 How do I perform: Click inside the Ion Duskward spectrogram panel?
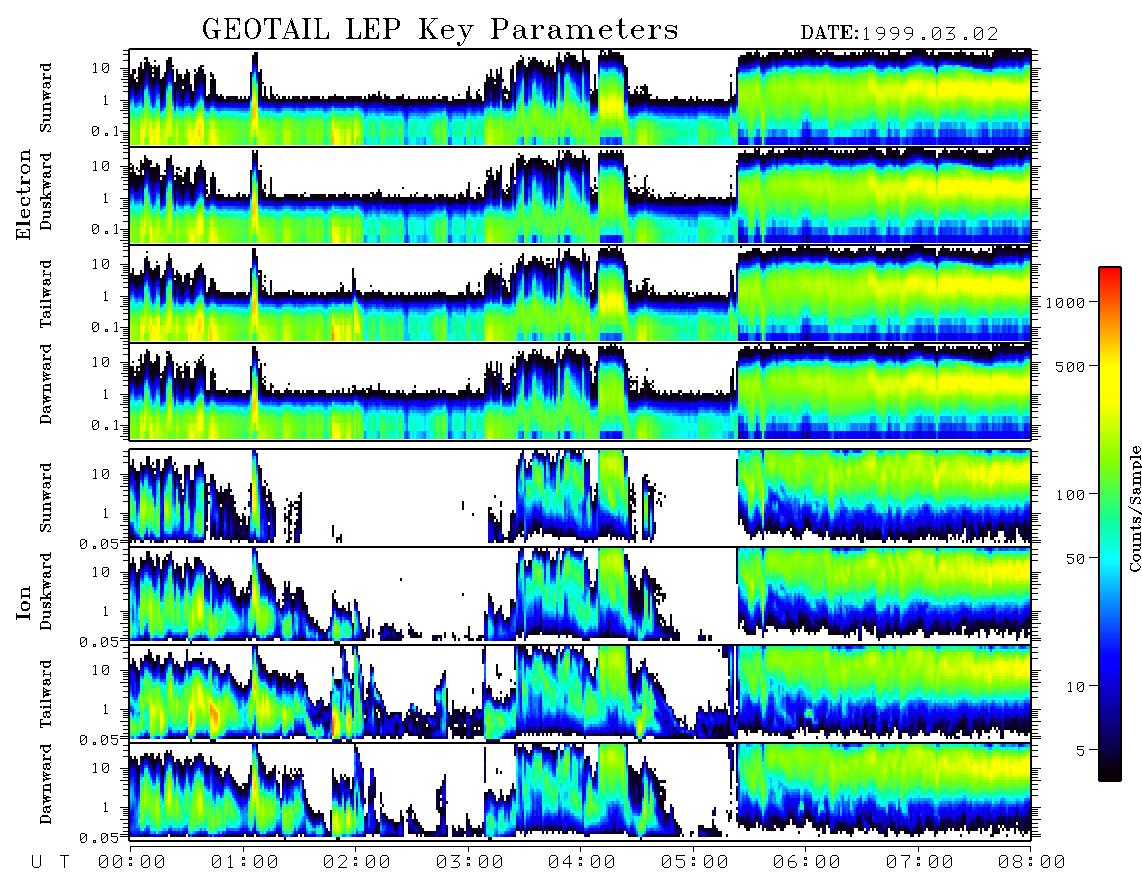coord(580,595)
